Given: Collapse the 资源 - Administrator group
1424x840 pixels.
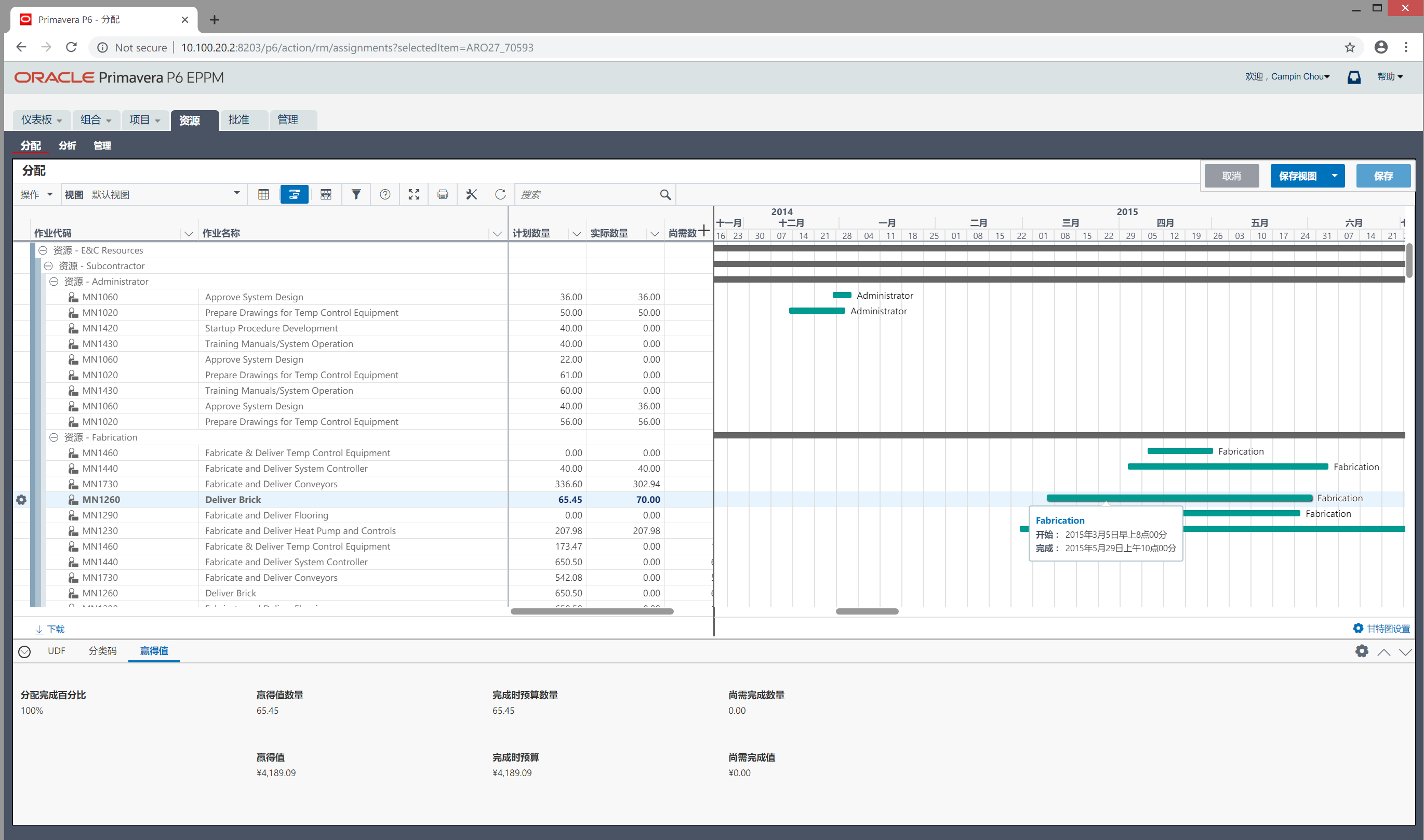Looking at the screenshot, I should click(x=54, y=282).
